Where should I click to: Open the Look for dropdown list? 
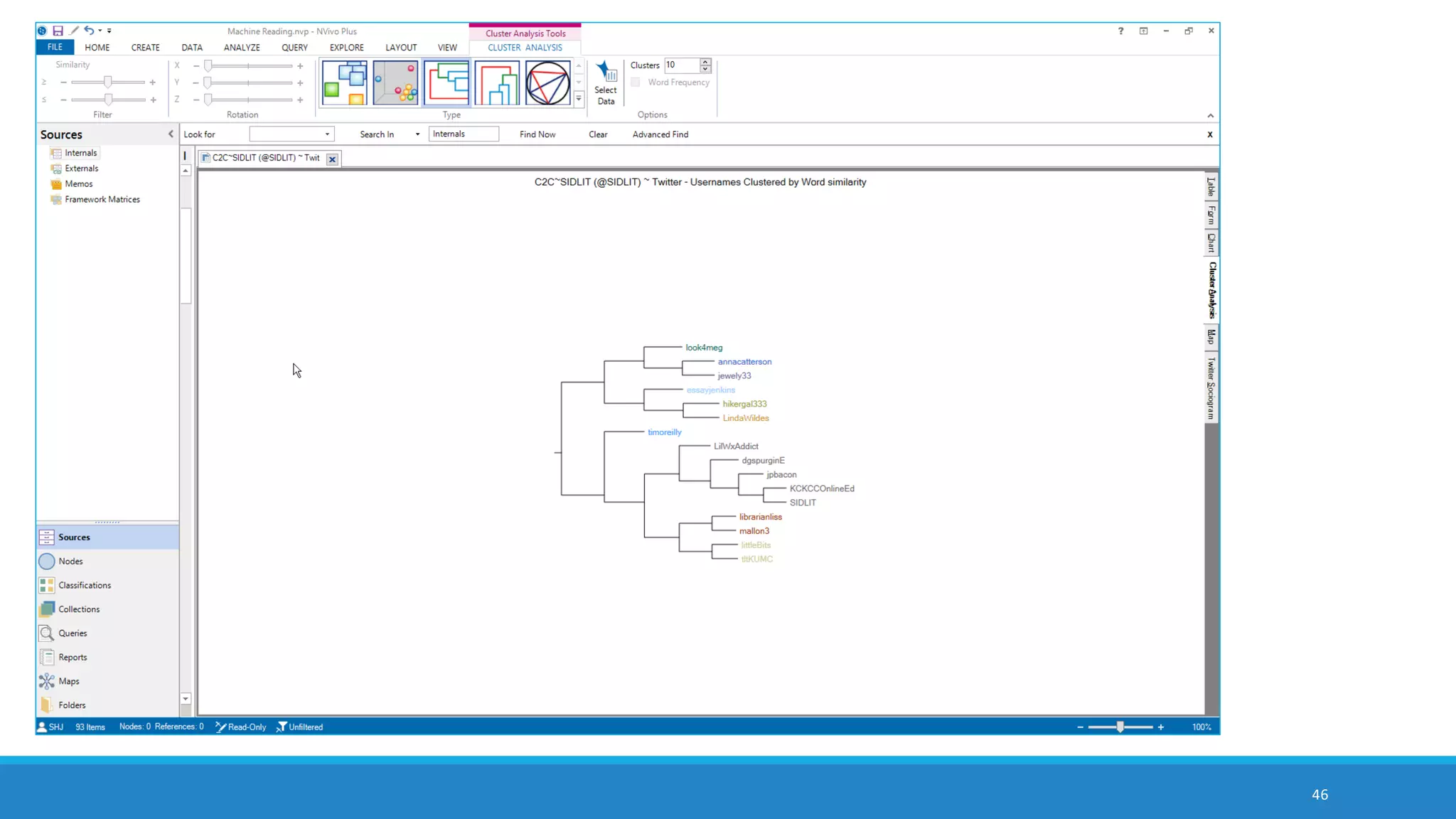[x=327, y=134]
